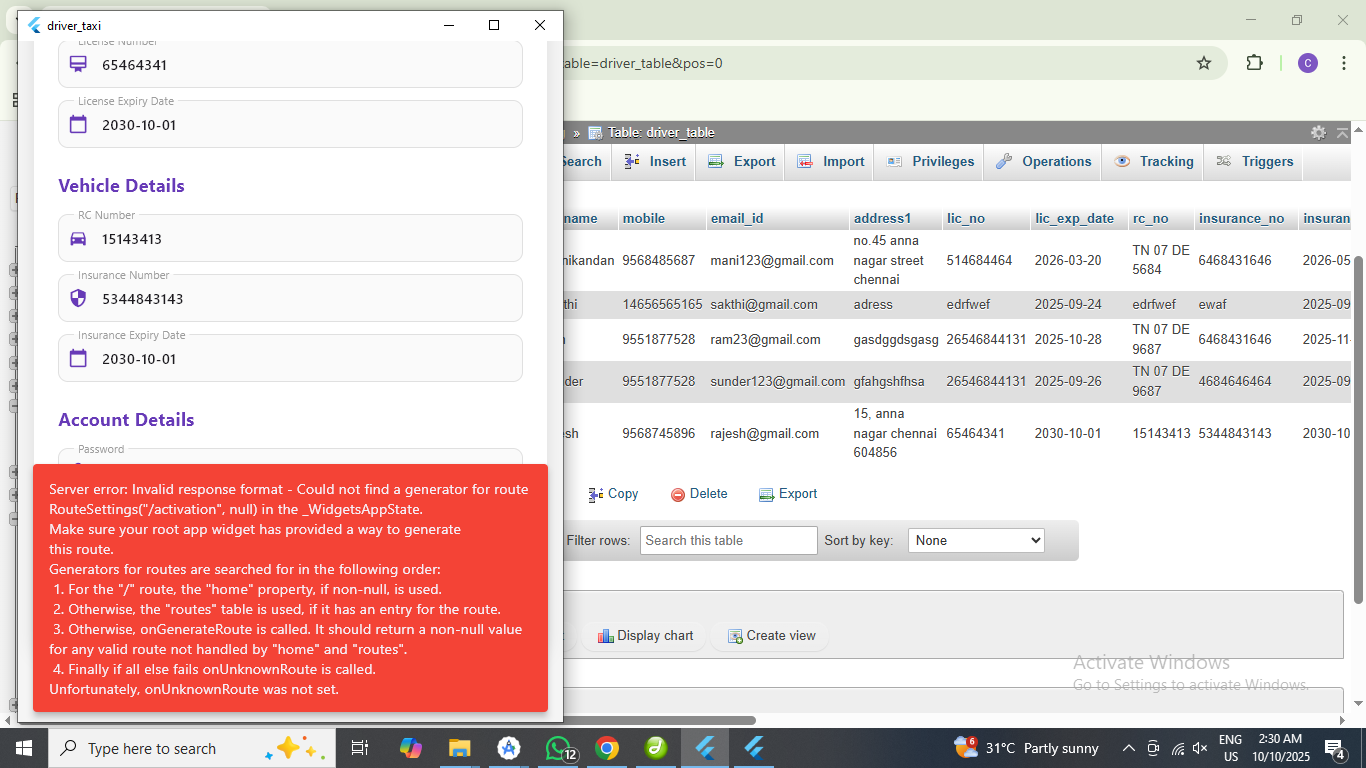Open WhatsApp from the taskbar

[558, 748]
